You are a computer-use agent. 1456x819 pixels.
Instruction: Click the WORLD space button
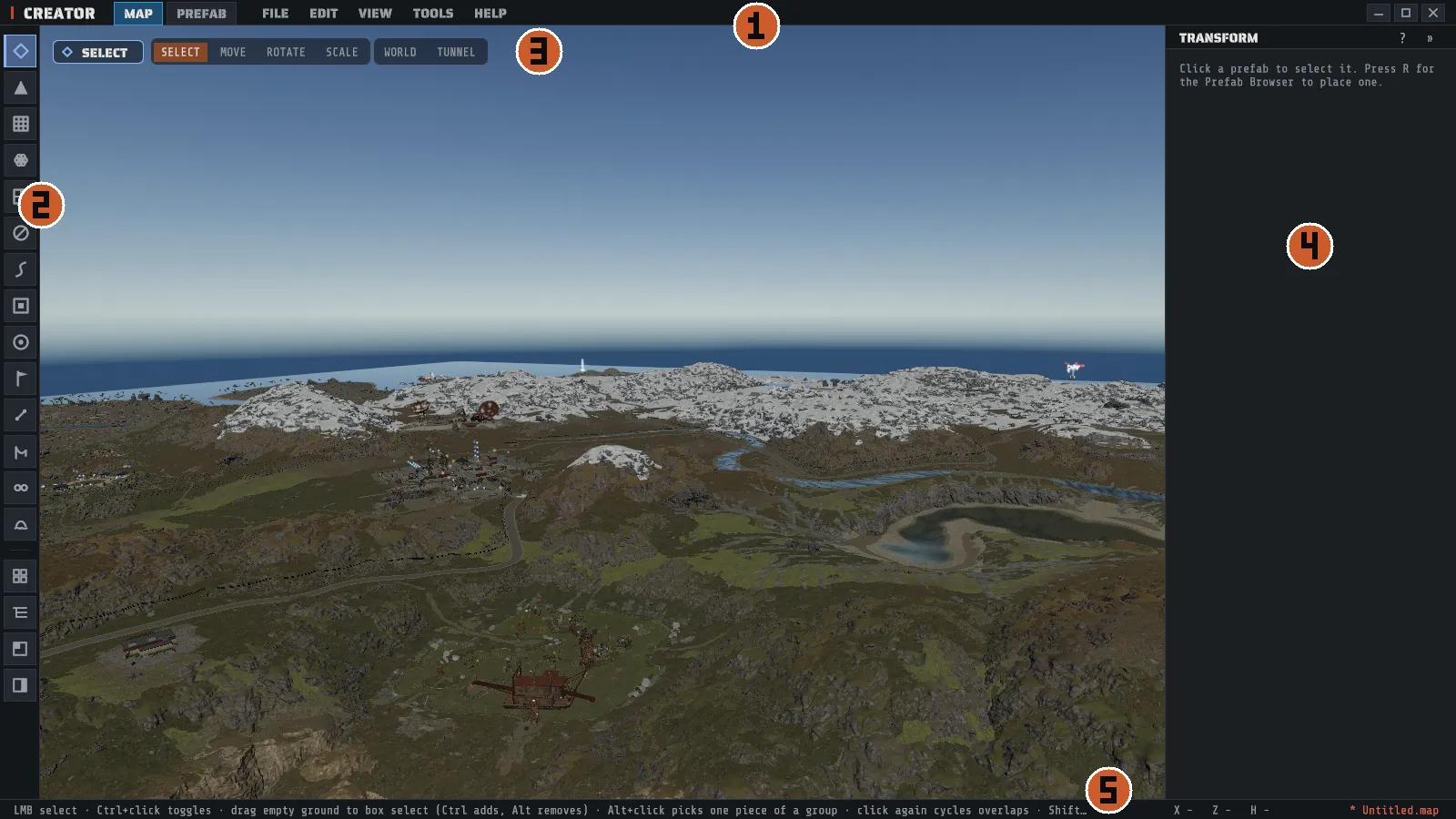click(x=400, y=52)
